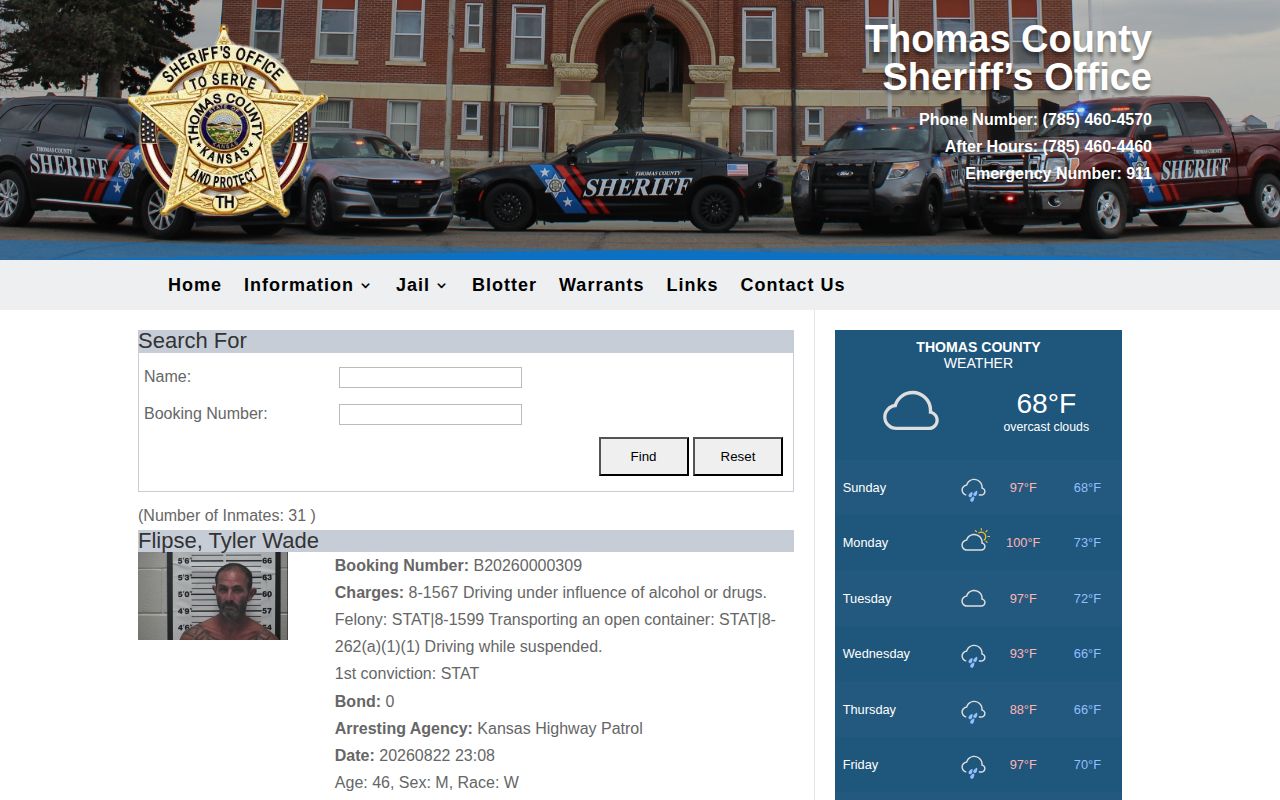Screen dimensions: 1280x800
Task: Click the Search For heading
Action: pos(192,341)
